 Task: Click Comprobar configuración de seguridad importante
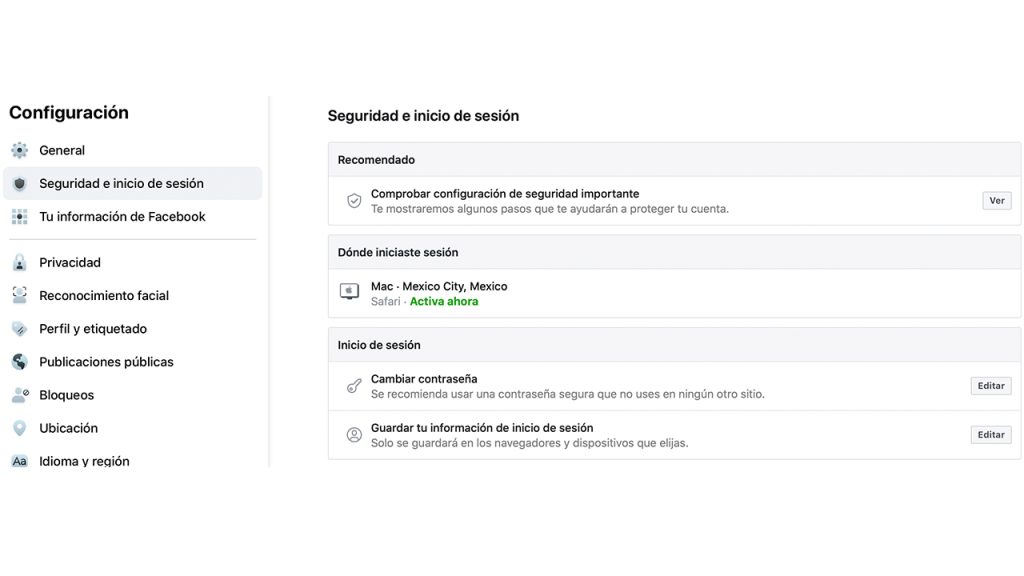[504, 194]
